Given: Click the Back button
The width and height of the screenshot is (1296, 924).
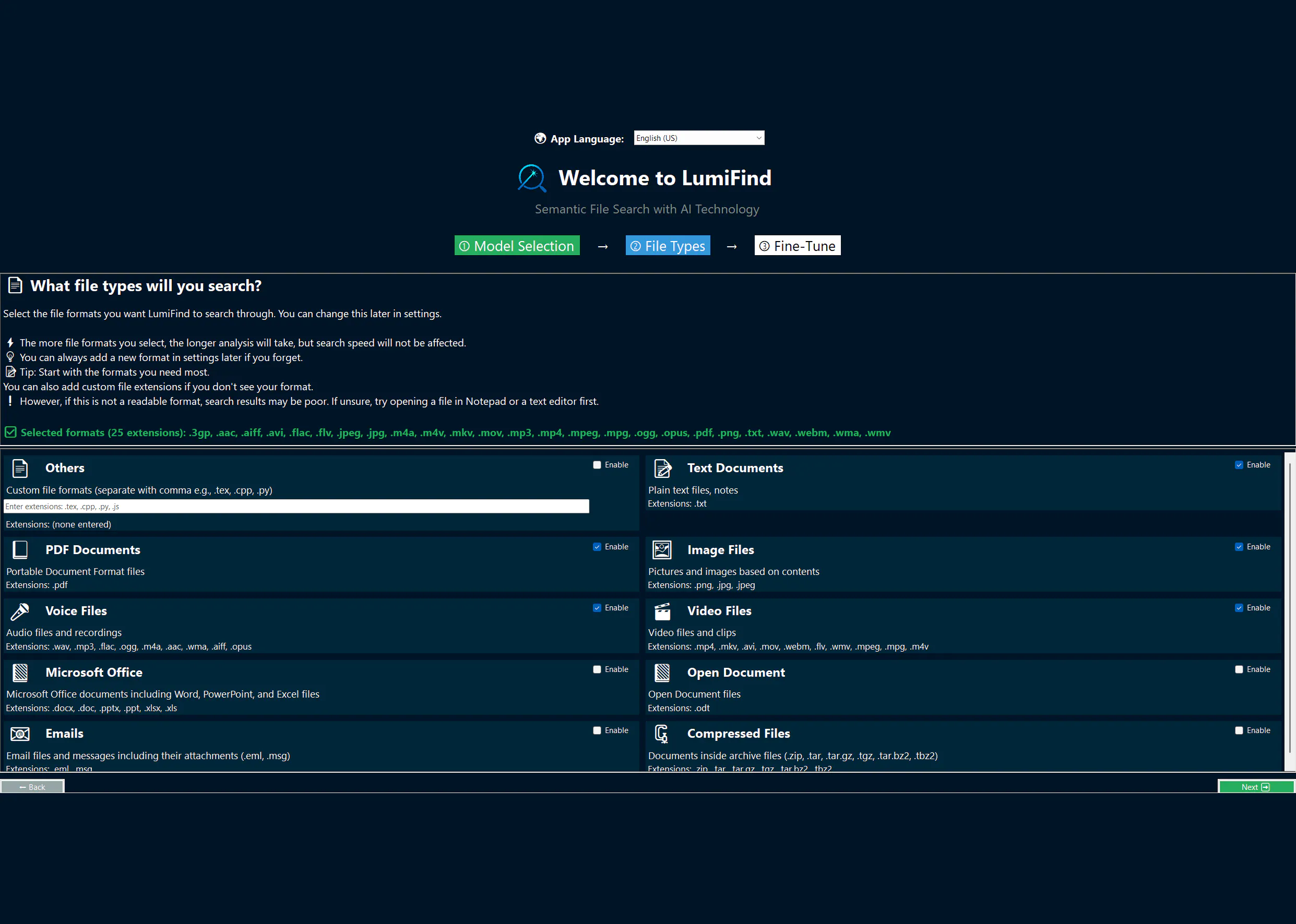Looking at the screenshot, I should (x=32, y=787).
